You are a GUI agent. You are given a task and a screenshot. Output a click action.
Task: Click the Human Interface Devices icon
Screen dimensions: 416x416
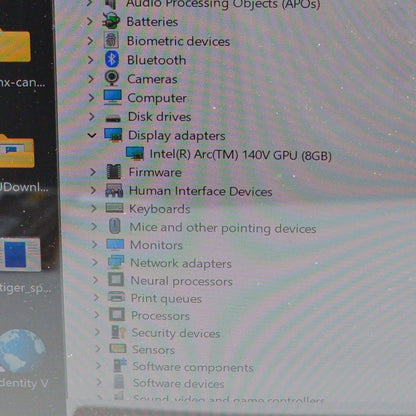(114, 191)
